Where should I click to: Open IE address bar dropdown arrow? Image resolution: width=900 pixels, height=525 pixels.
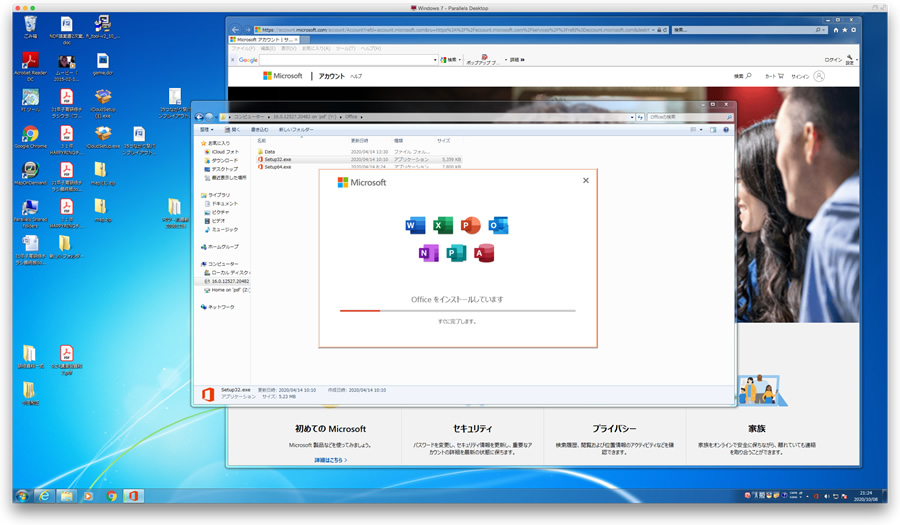(x=653, y=30)
